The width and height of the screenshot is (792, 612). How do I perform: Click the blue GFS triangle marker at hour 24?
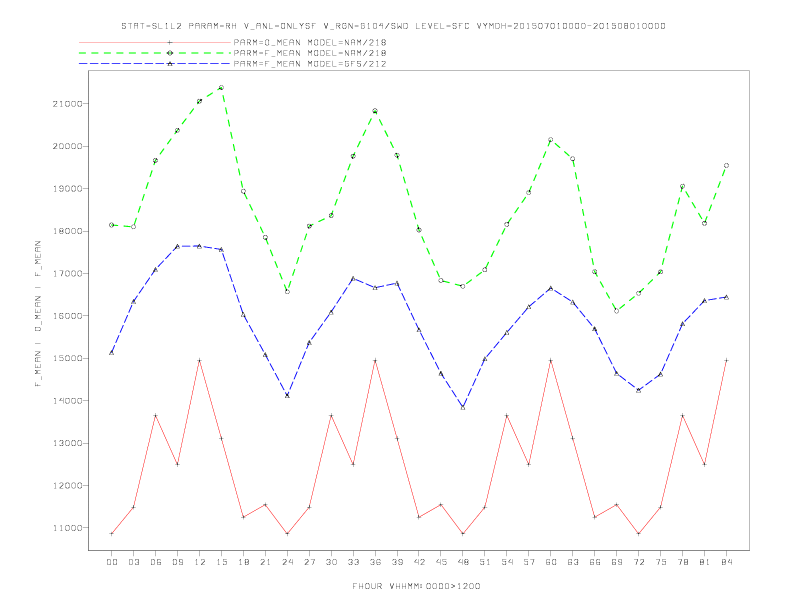coord(287,395)
